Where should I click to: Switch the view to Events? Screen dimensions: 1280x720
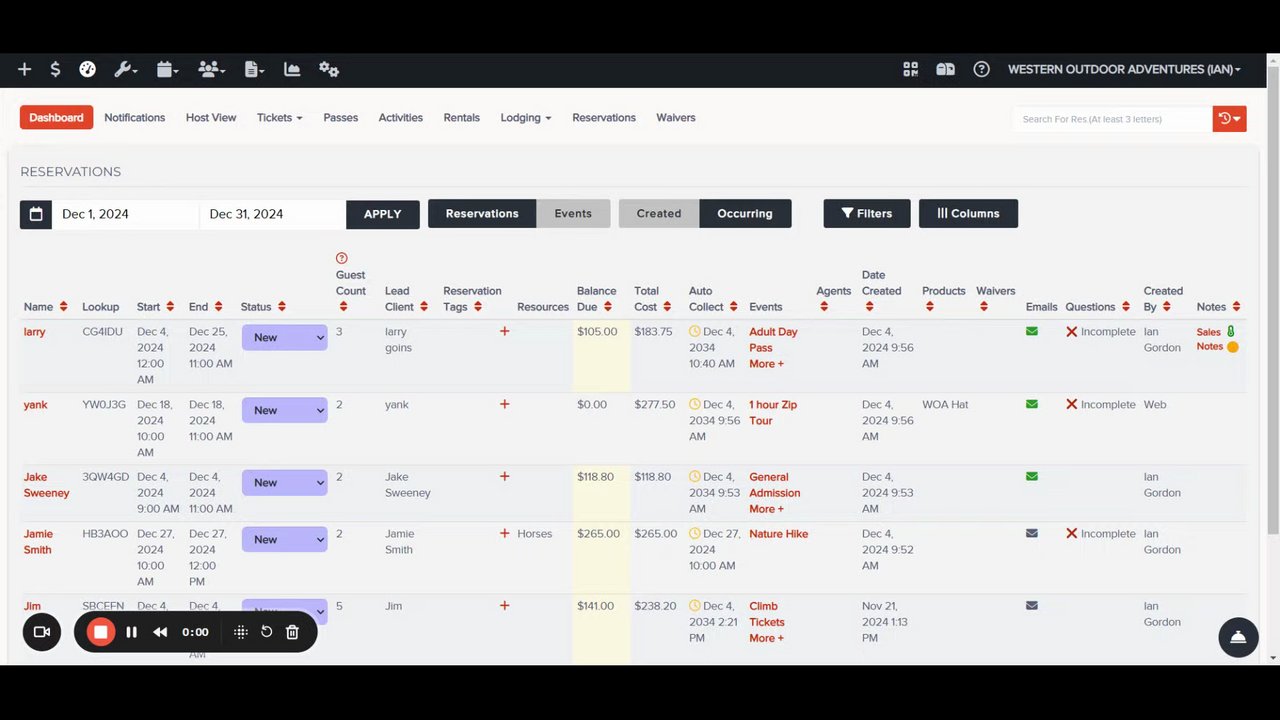(573, 214)
